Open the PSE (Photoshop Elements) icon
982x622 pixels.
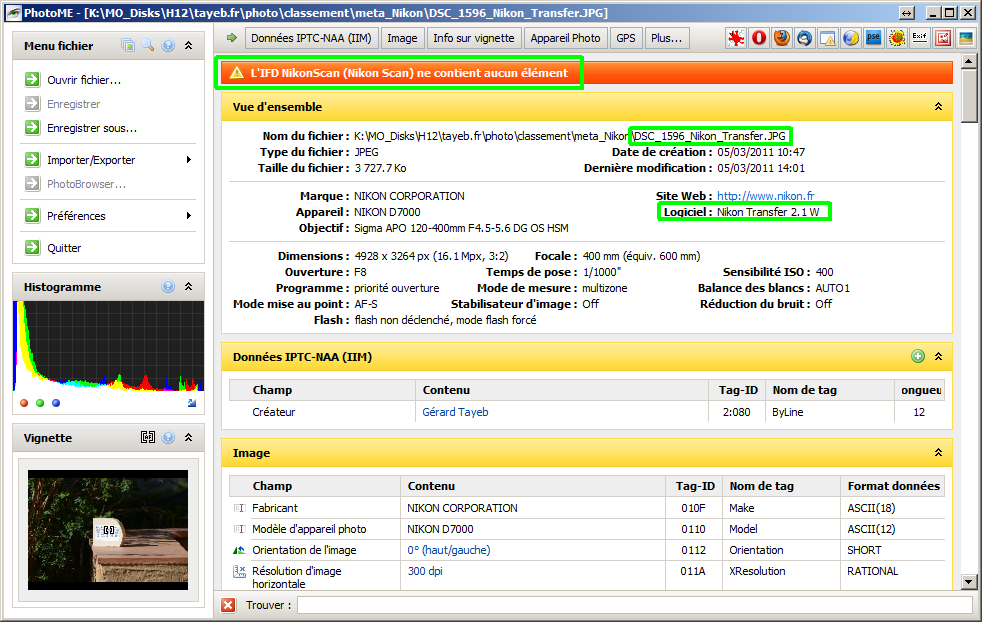(874, 38)
